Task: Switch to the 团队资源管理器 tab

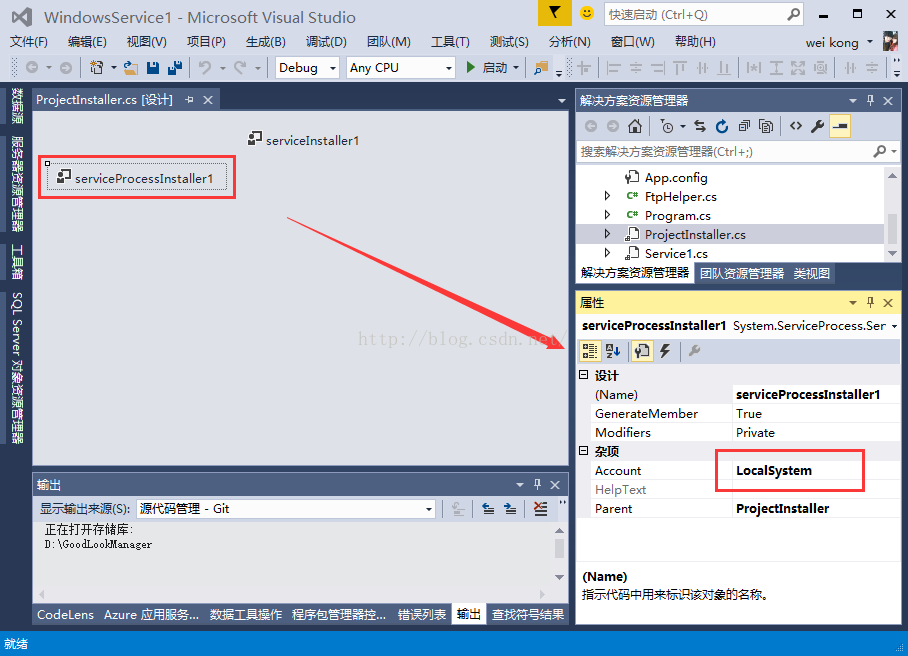Action: [x=742, y=273]
